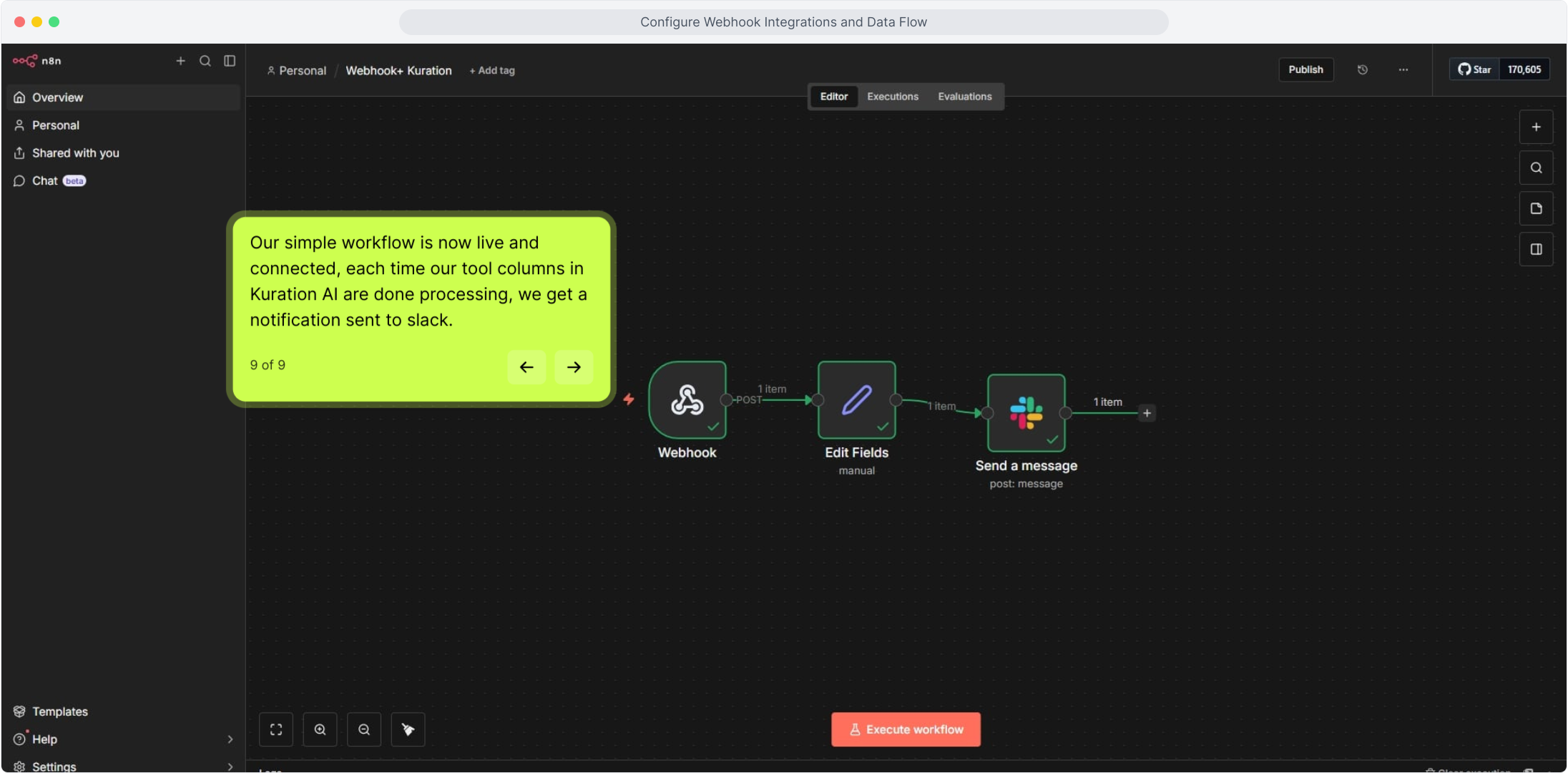The image size is (1568, 773).
Task: Click the Send a message node label
Action: (1026, 466)
